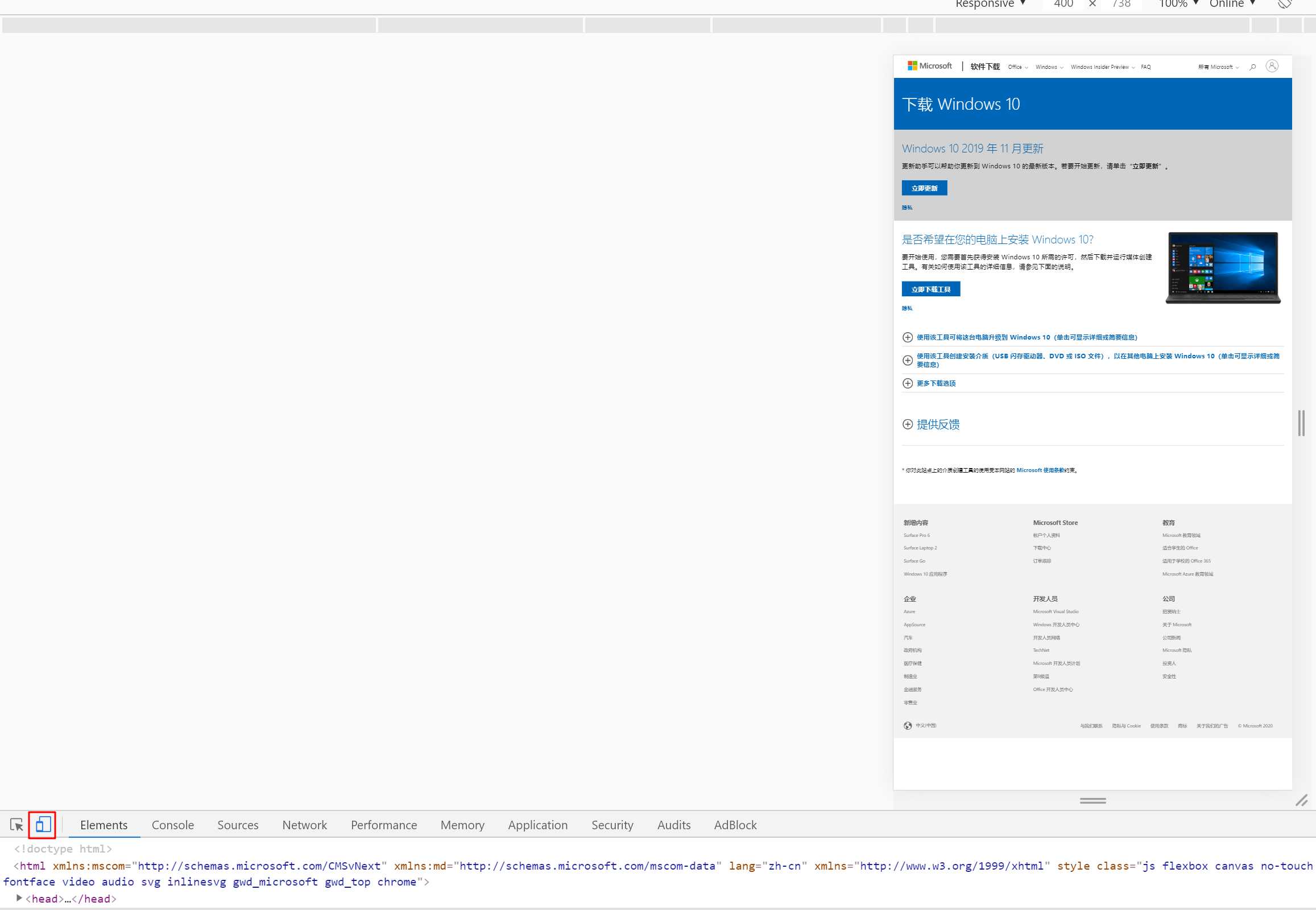Click the 下载中心 footer link
The height and width of the screenshot is (910, 1316).
click(1042, 548)
